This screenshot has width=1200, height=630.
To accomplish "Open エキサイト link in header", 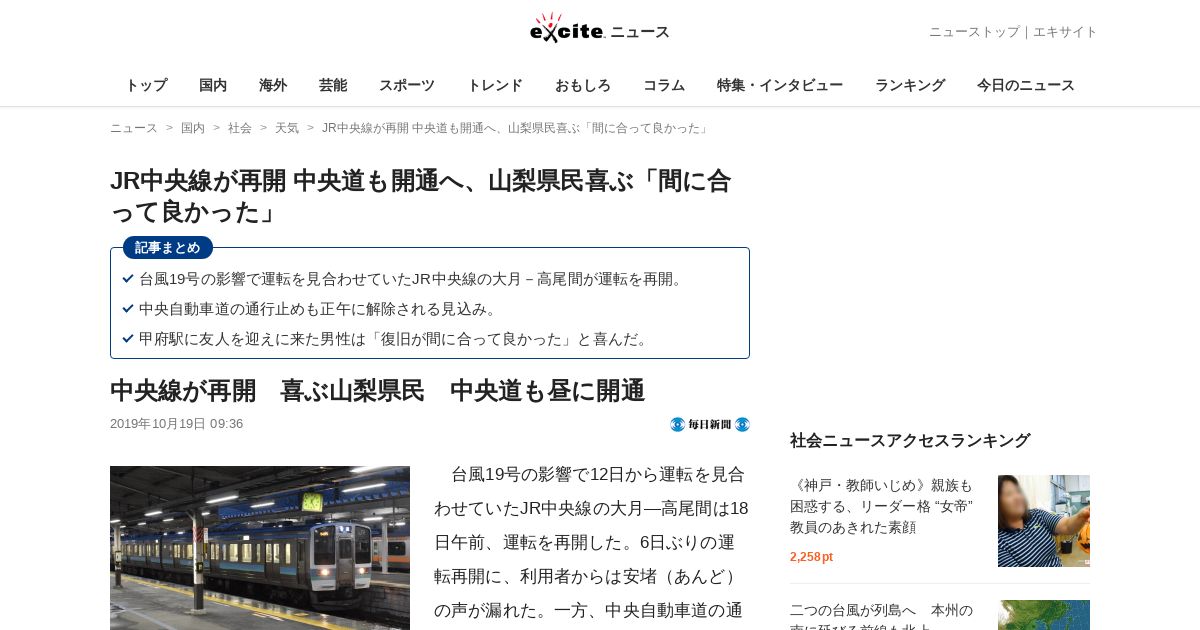I will (x=1065, y=32).
